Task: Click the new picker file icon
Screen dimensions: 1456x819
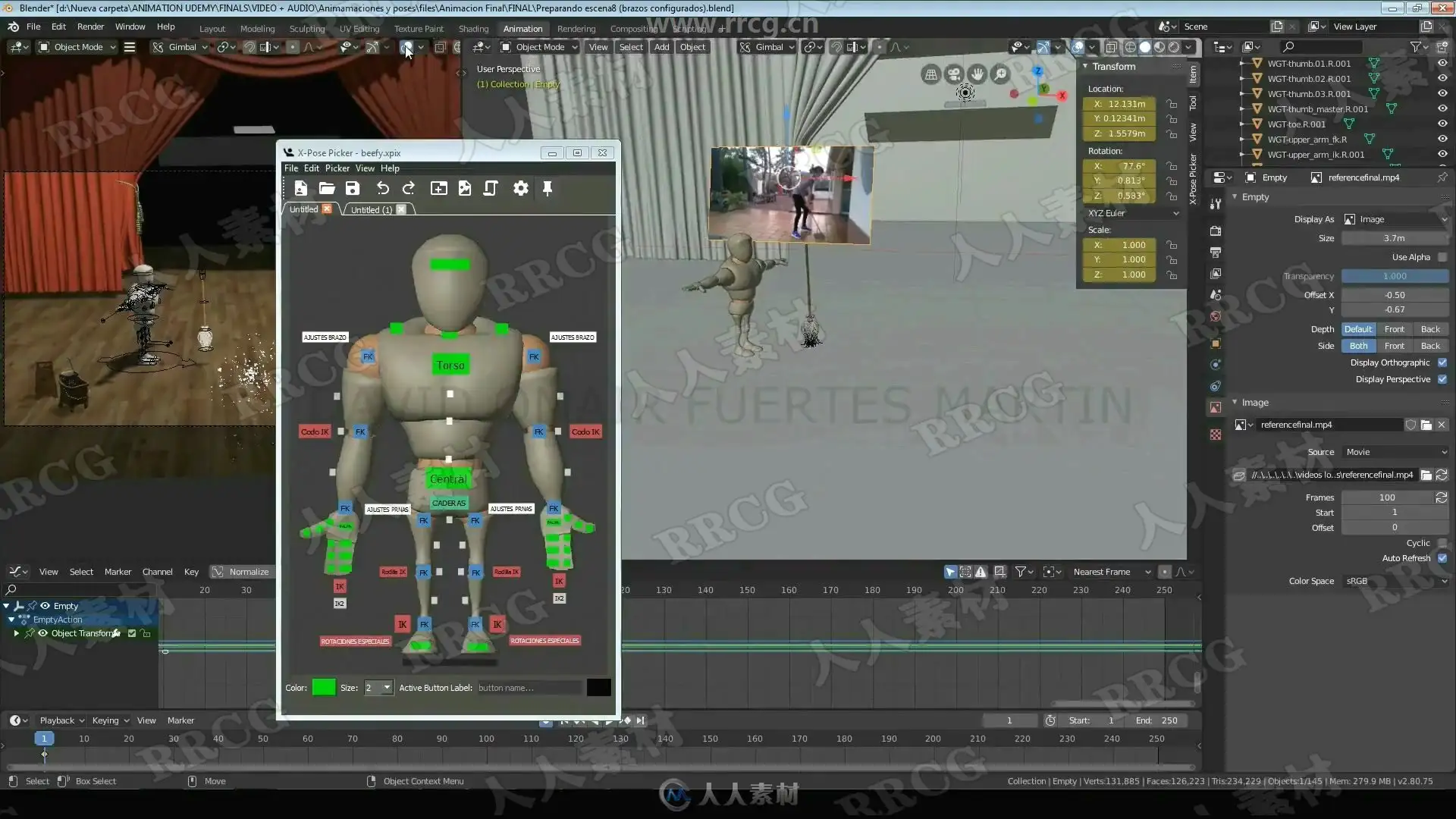Action: point(301,188)
